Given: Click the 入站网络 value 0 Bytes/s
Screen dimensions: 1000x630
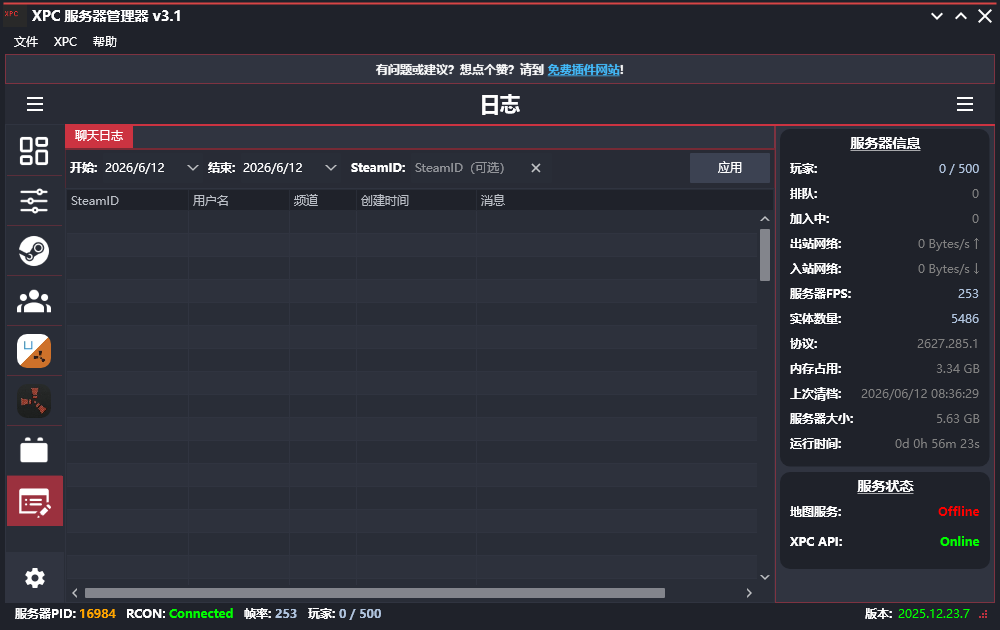Looking at the screenshot, I should click(948, 268).
